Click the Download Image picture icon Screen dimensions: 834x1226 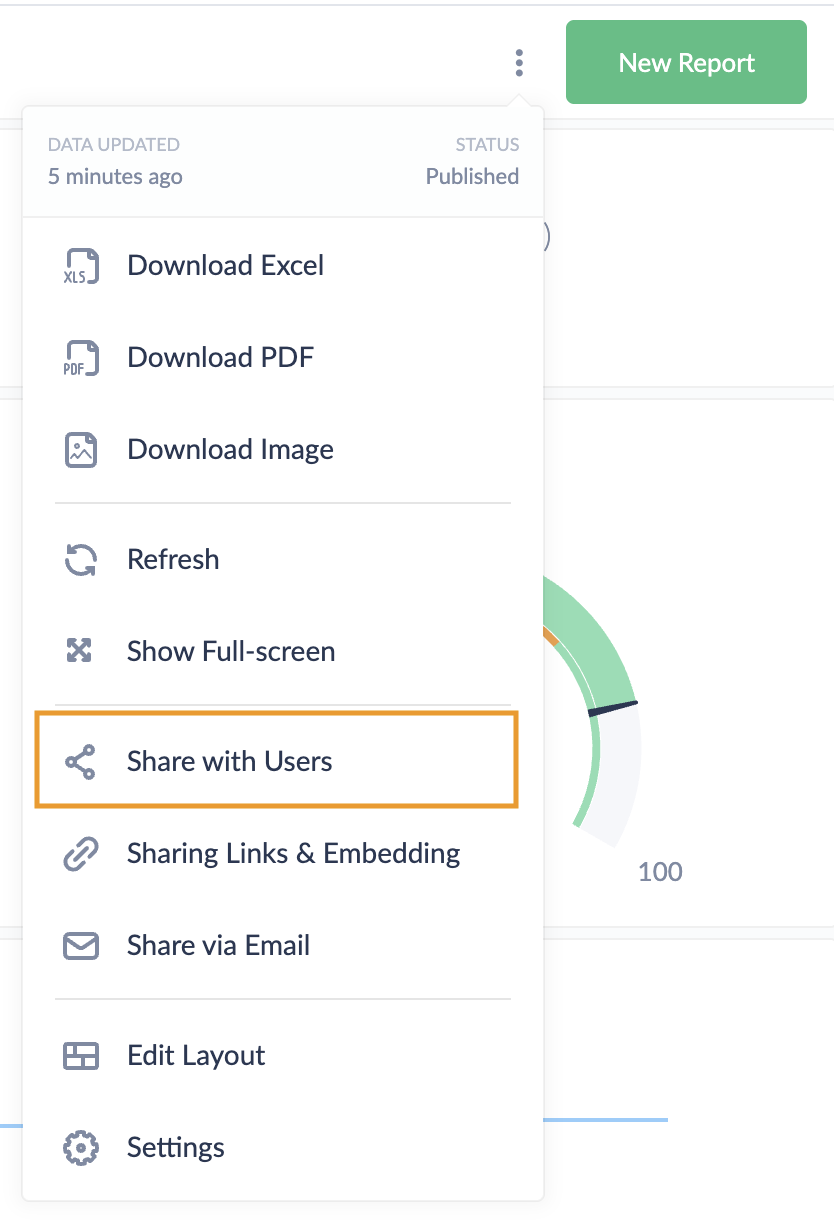[x=81, y=450]
